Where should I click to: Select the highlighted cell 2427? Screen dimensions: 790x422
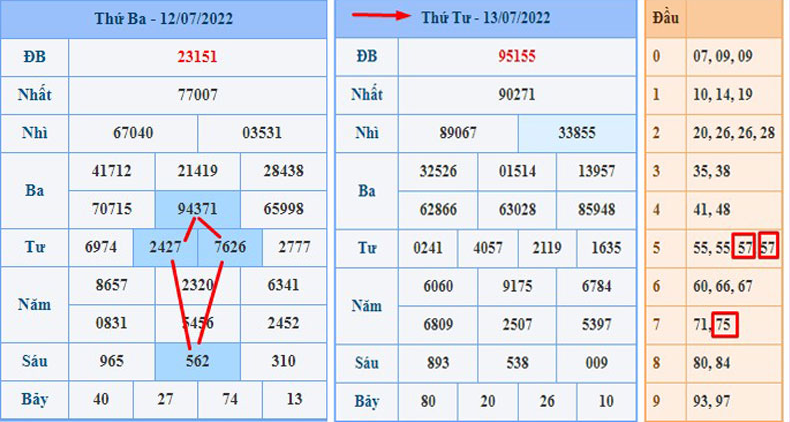pyautogui.click(x=165, y=247)
